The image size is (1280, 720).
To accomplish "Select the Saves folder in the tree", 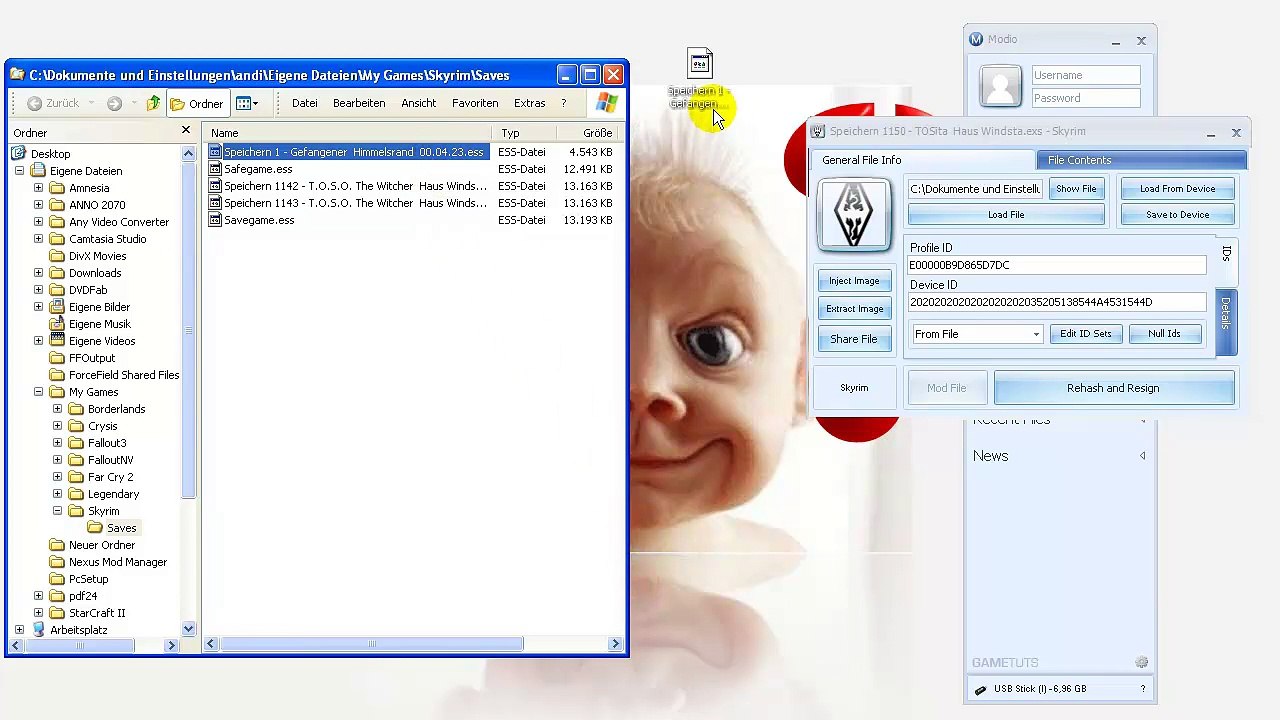I will point(121,528).
